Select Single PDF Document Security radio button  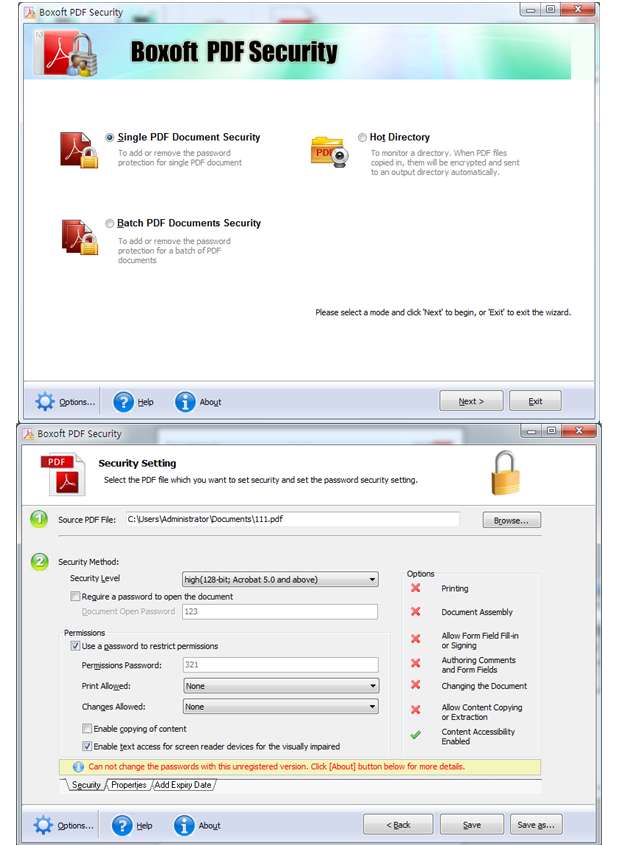[x=109, y=137]
